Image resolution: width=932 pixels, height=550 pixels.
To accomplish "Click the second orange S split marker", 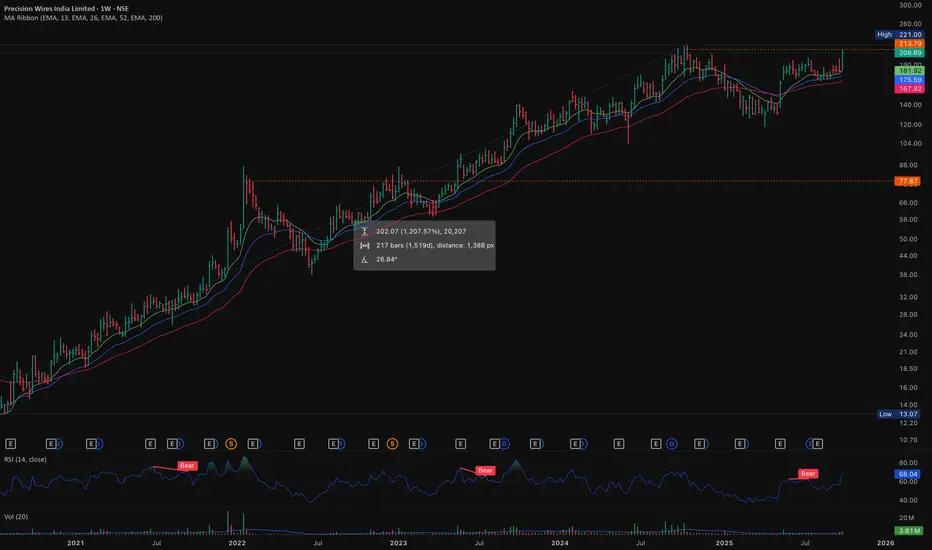I will (x=393, y=442).
